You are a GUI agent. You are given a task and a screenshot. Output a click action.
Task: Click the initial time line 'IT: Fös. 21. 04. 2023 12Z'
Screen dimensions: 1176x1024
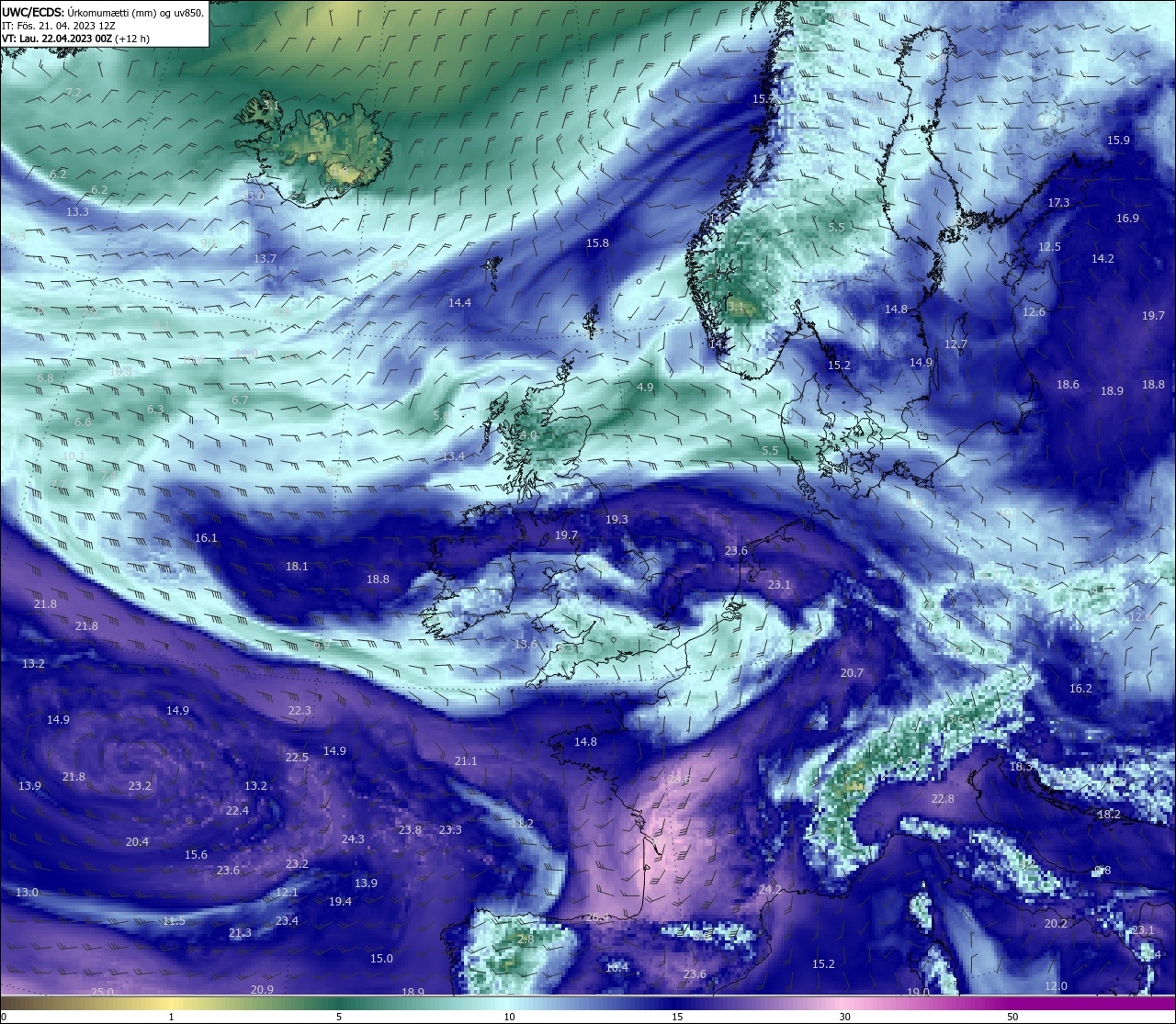coord(58,26)
